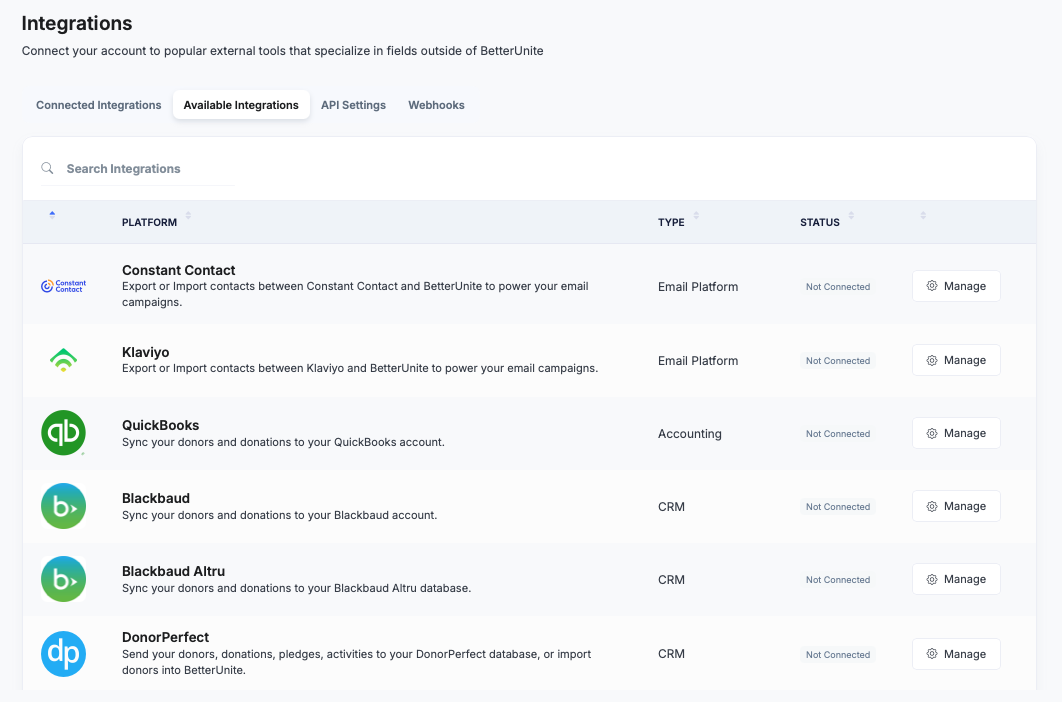Click the Accounting type cell
The height and width of the screenshot is (702, 1062).
[x=689, y=434]
